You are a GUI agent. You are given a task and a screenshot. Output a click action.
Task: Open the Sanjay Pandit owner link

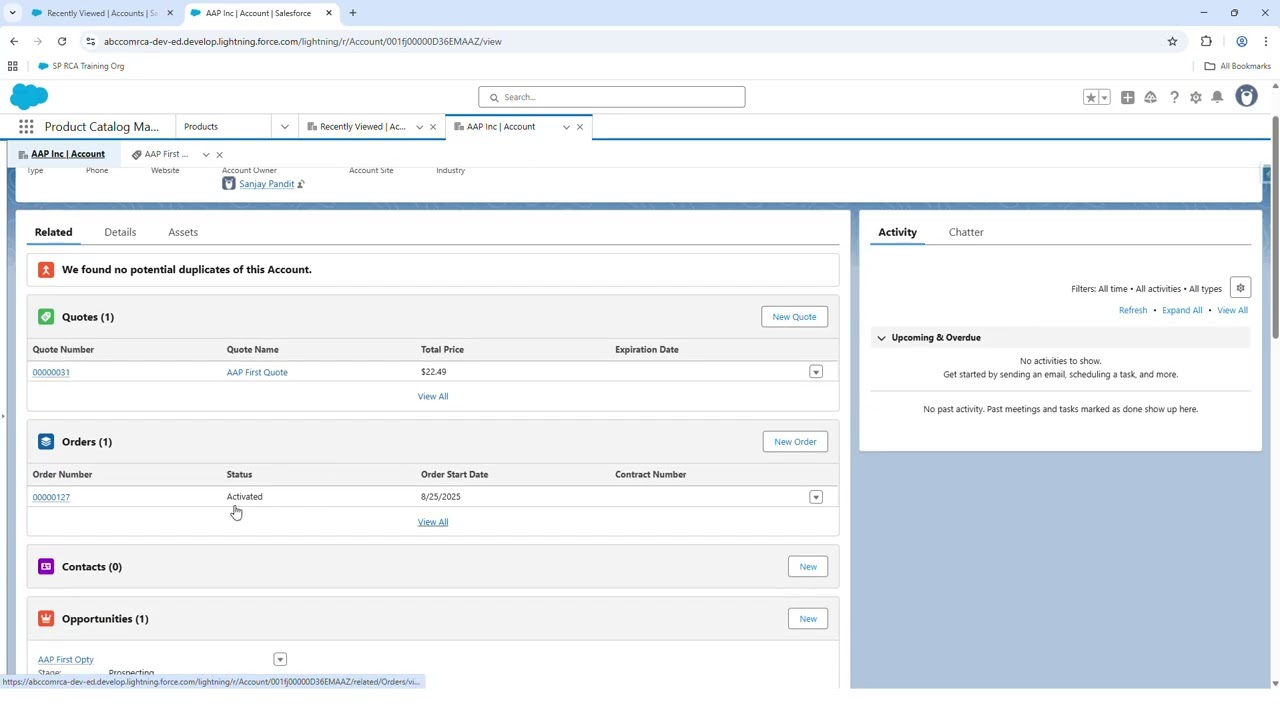pos(266,184)
